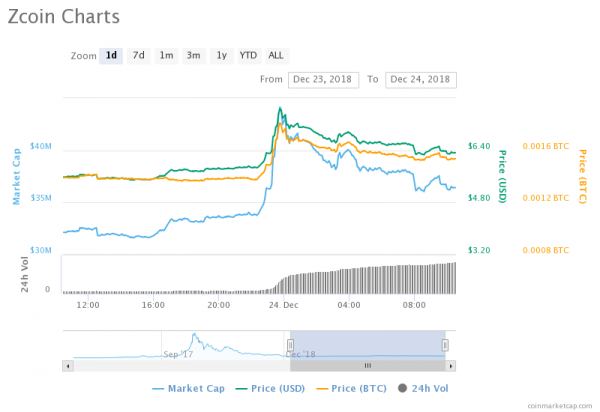The width and height of the screenshot is (600, 412).
Task: Click the Dec '18 navigator label
Action: (301, 354)
